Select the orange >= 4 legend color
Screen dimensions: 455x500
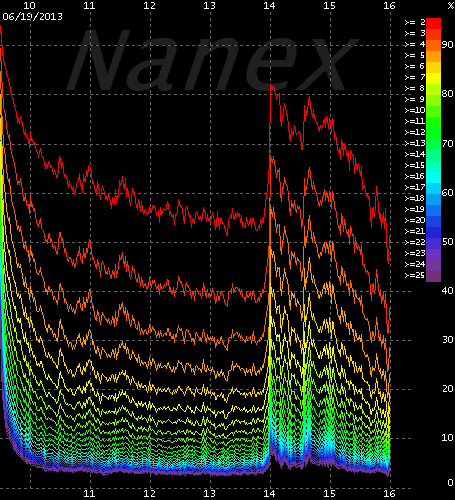point(433,45)
